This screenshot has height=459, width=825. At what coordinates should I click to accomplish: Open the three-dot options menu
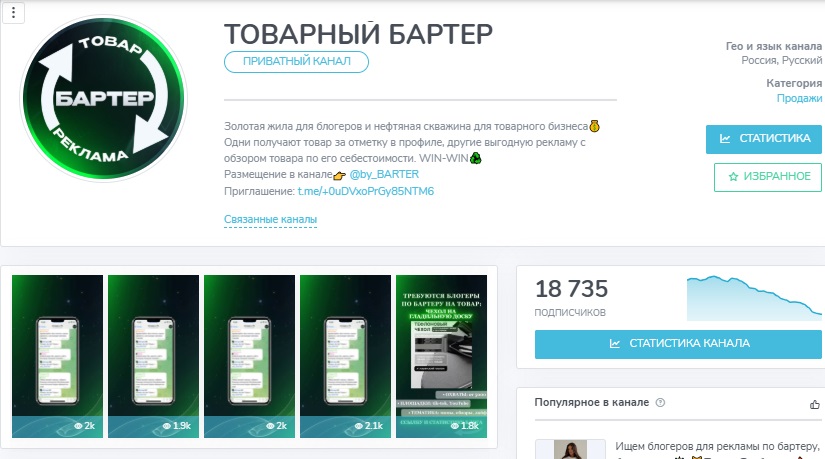click(14, 12)
